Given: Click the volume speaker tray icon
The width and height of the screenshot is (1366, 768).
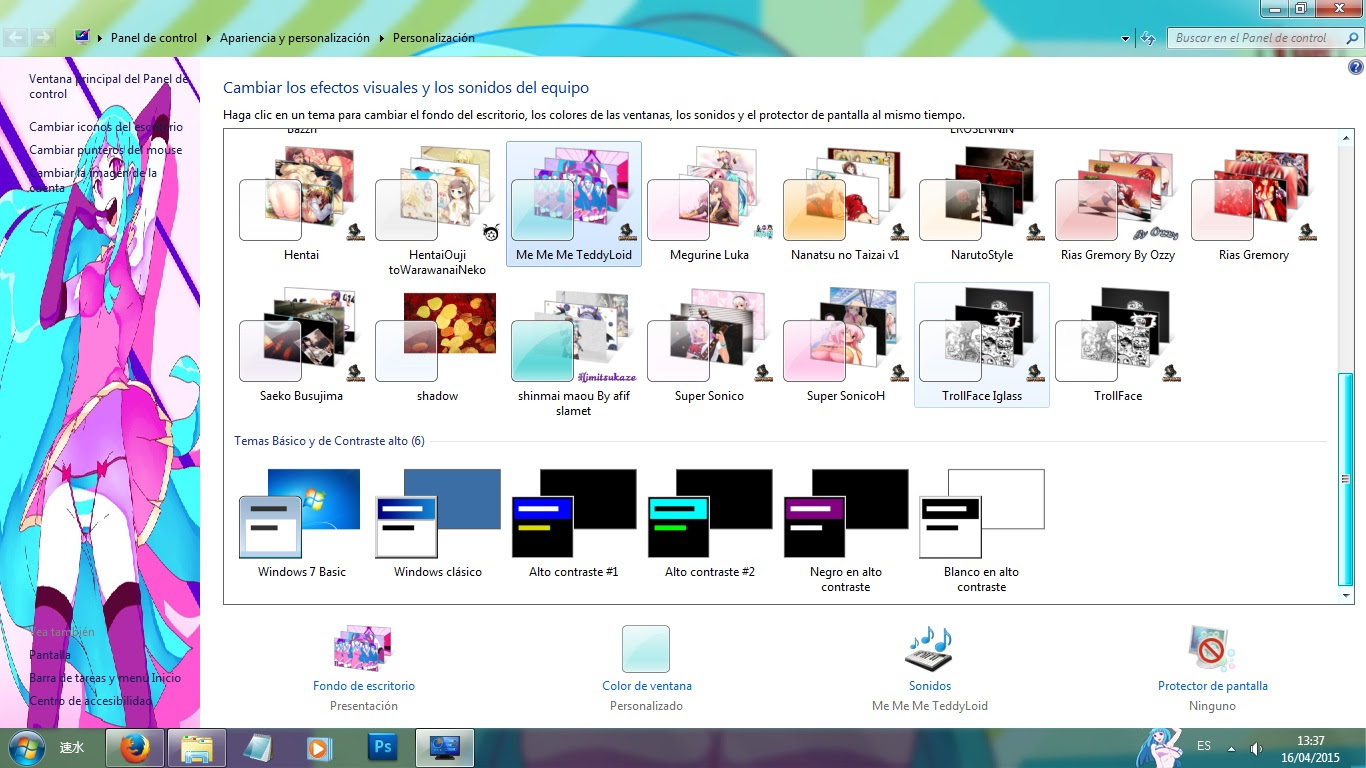Looking at the screenshot, I should pos(1255,748).
